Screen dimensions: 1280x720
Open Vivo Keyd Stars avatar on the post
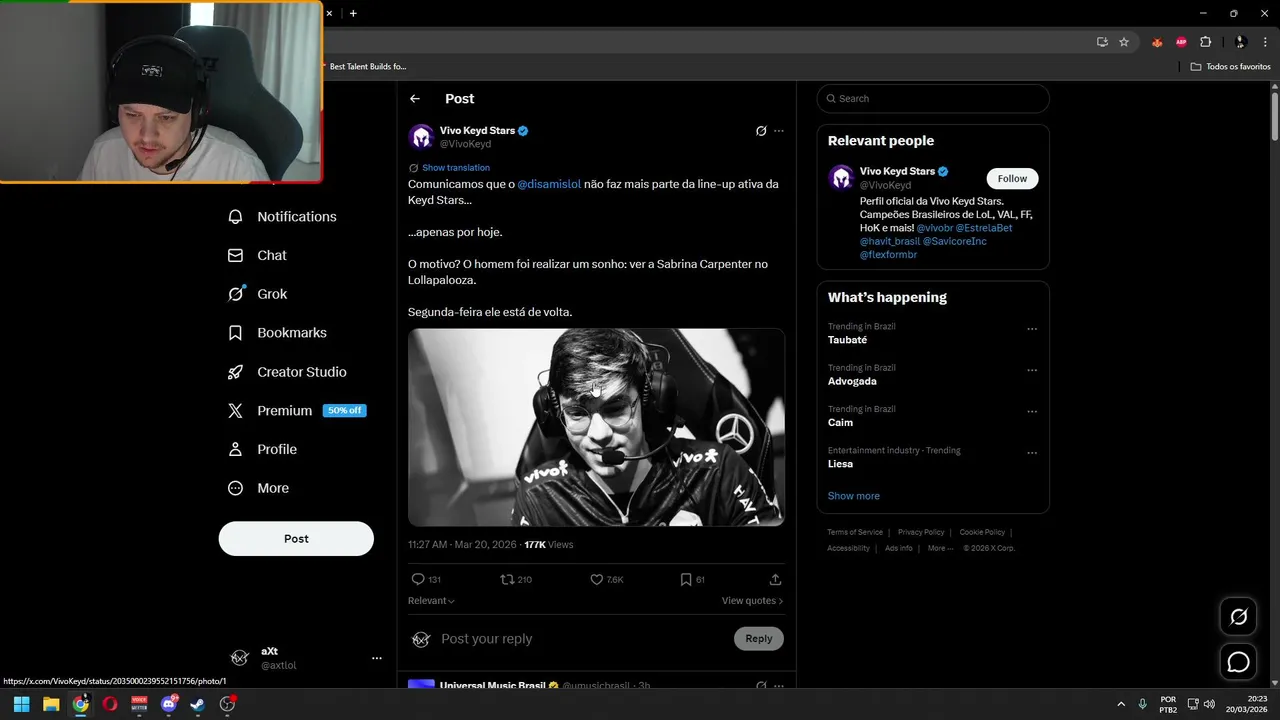[x=422, y=137]
